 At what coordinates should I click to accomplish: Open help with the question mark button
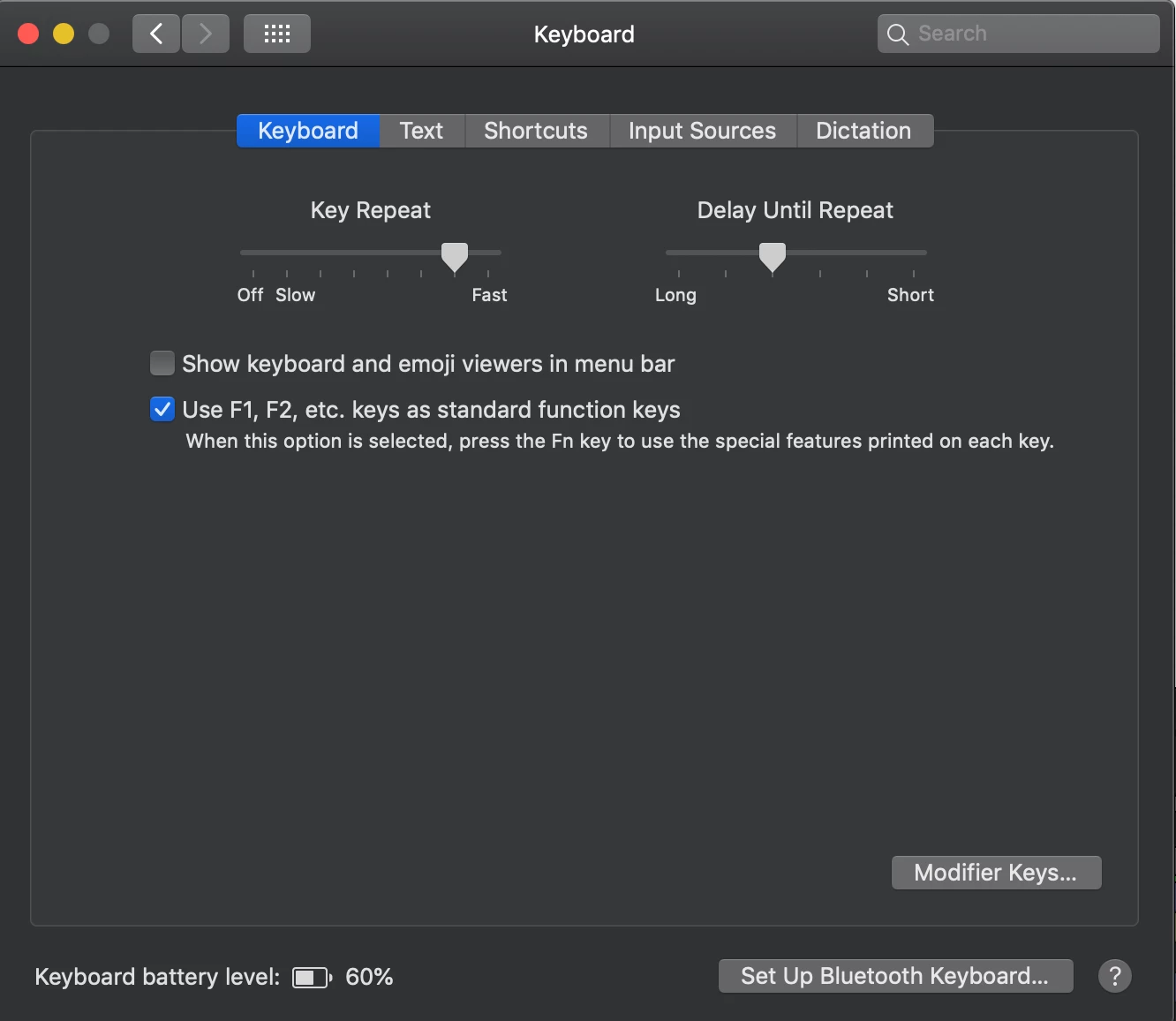click(1115, 976)
